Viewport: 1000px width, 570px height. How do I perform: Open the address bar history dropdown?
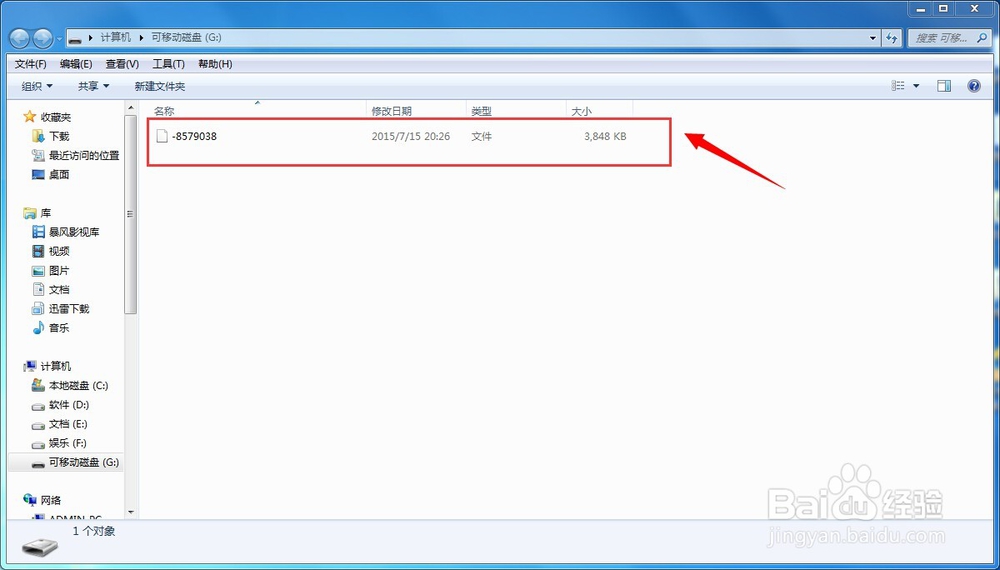872,38
